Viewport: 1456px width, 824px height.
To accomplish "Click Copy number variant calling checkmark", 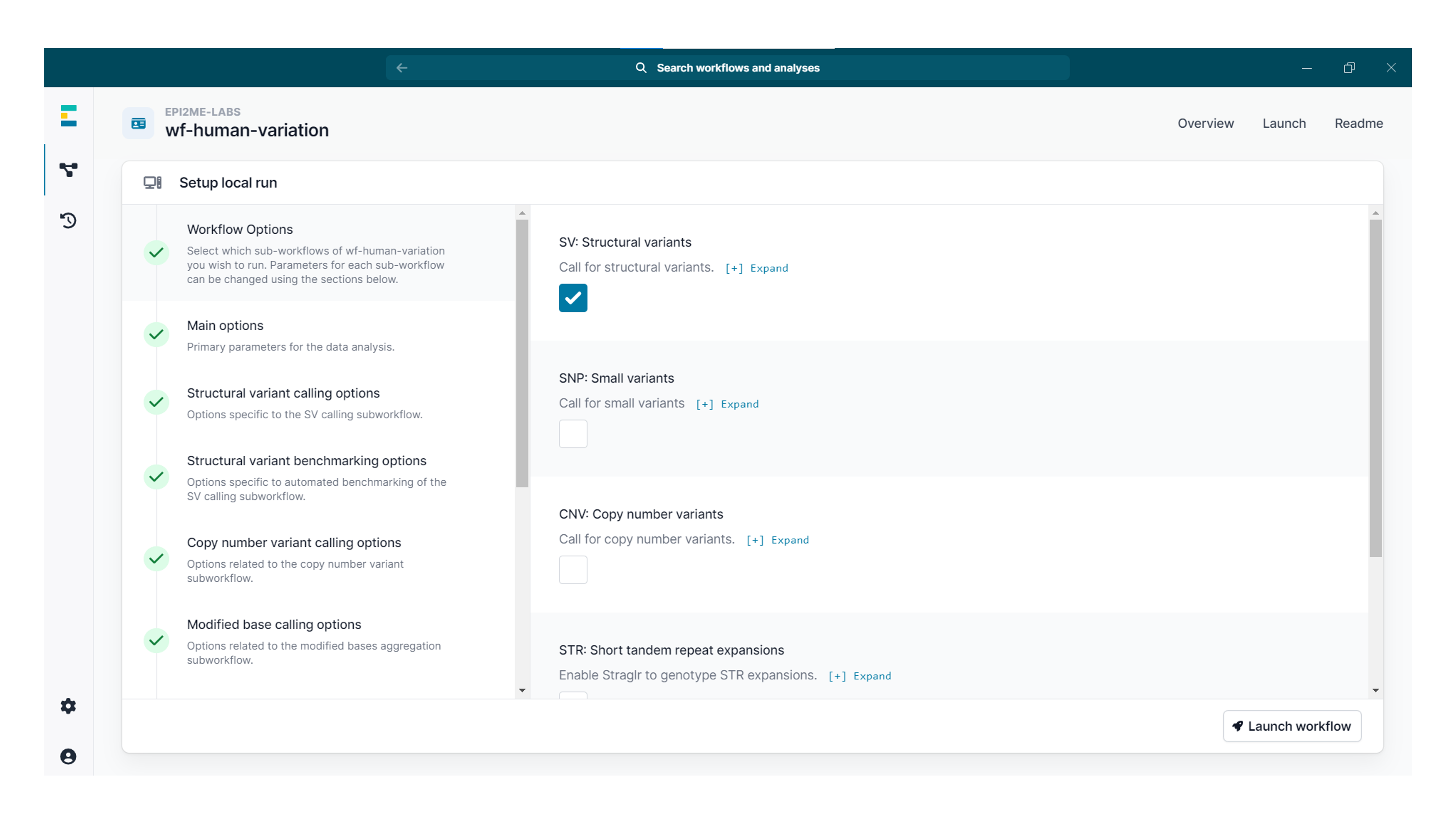I will [156, 558].
